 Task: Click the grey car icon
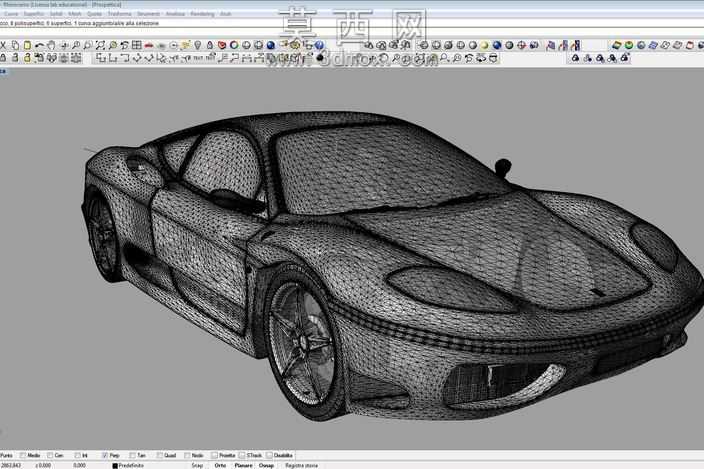point(161,45)
